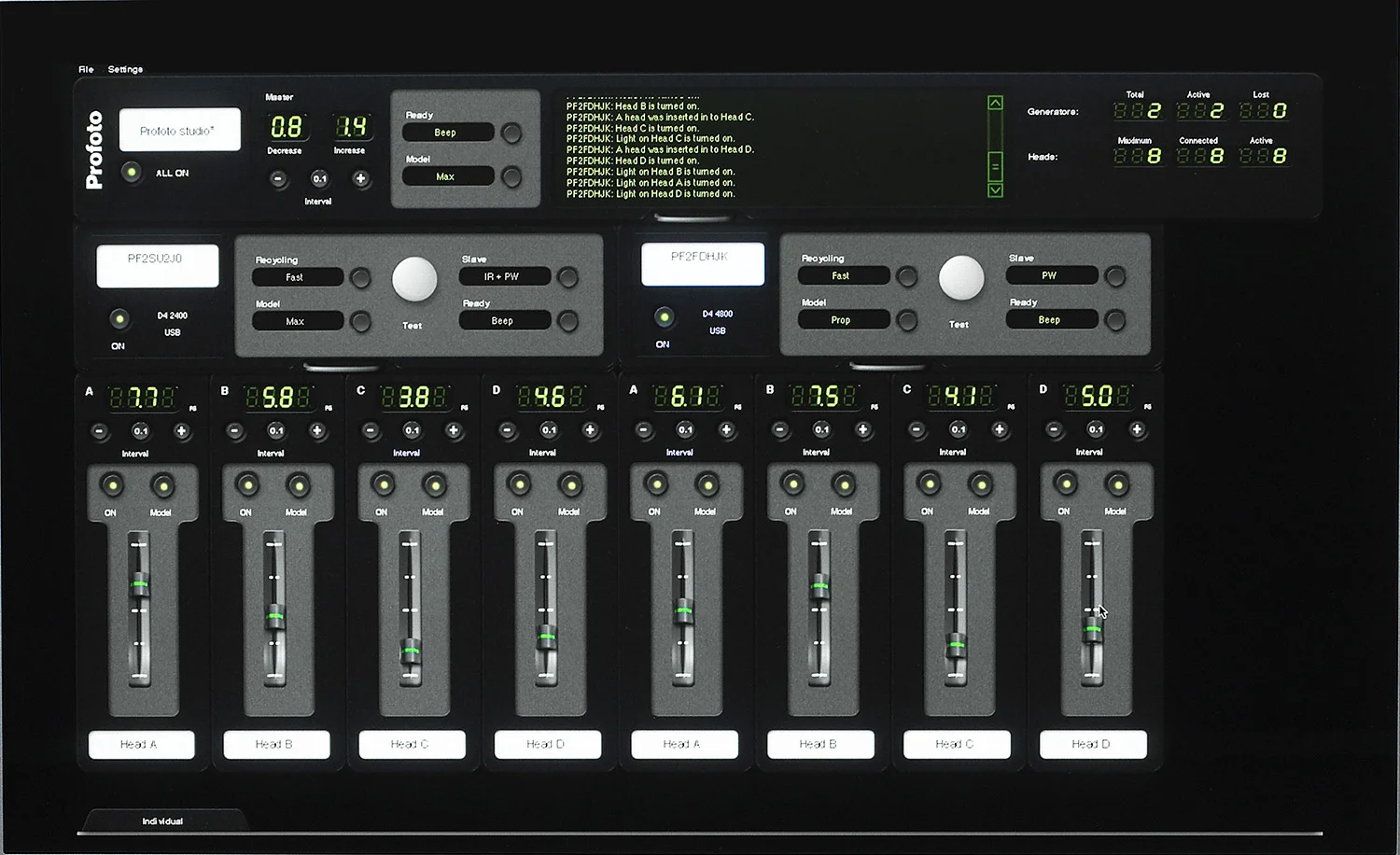Toggle Model light for 3.8 Head C

435,485
